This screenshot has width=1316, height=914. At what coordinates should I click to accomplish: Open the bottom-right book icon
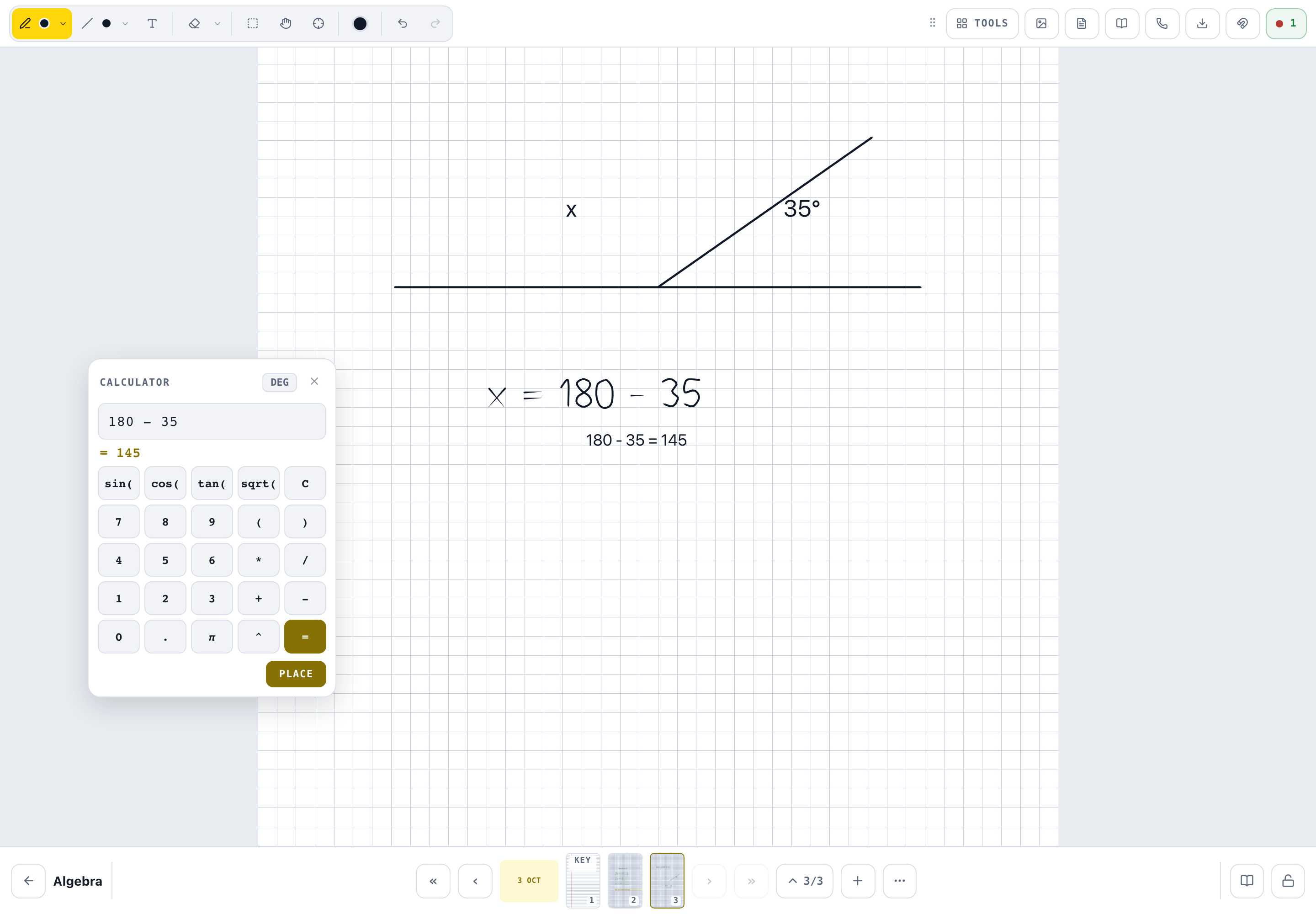[1247, 881]
